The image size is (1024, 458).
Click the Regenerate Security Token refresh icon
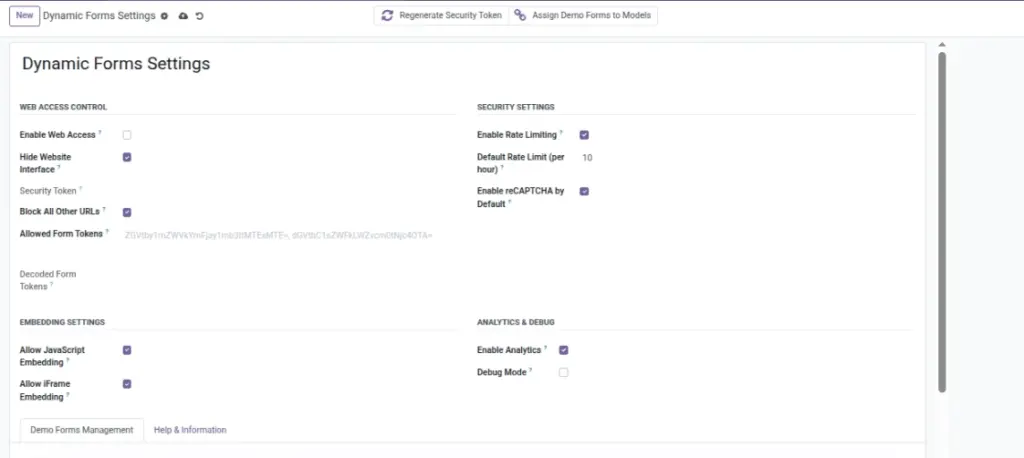(387, 15)
